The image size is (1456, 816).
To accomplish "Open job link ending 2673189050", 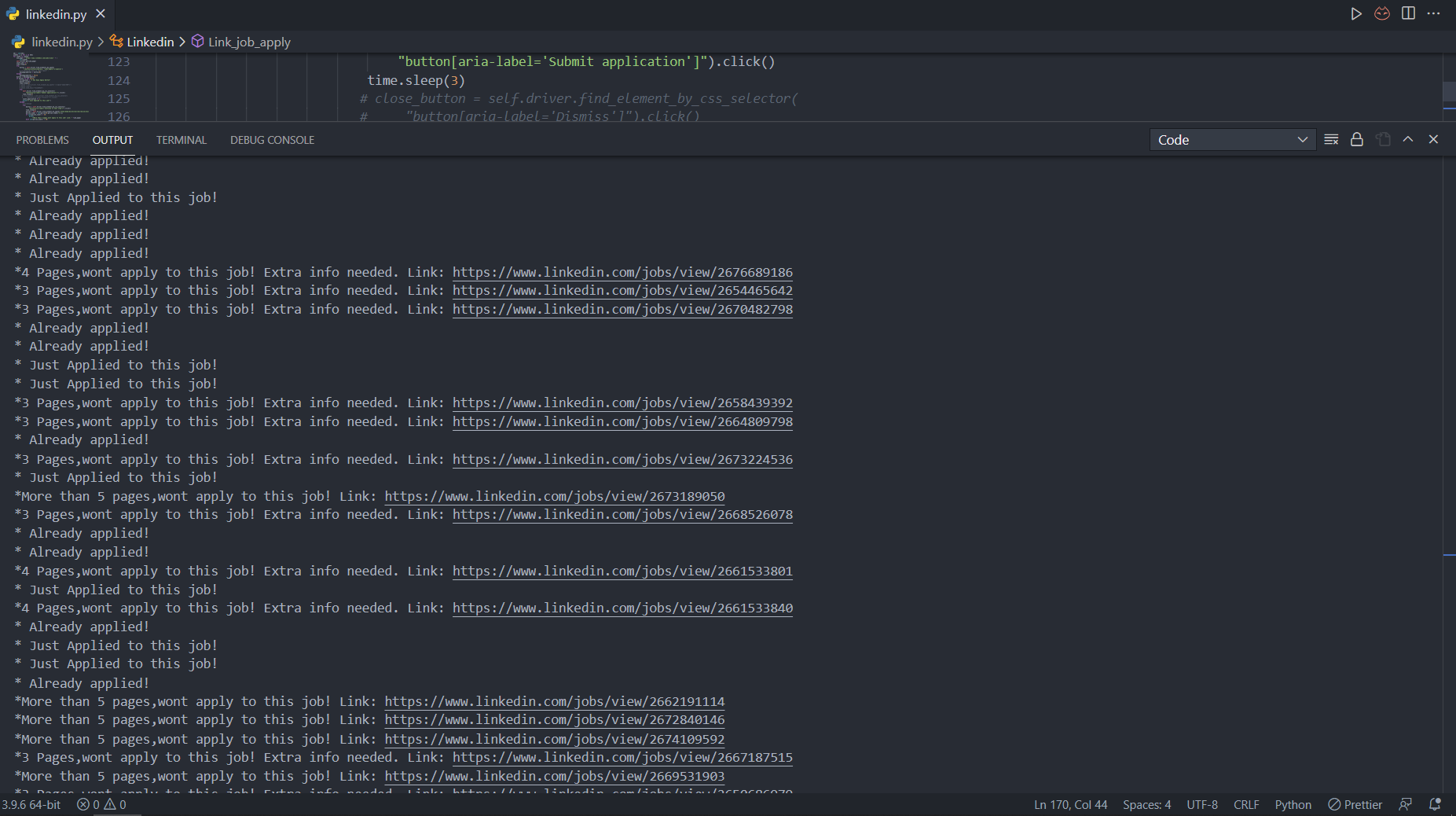I will coord(555,496).
